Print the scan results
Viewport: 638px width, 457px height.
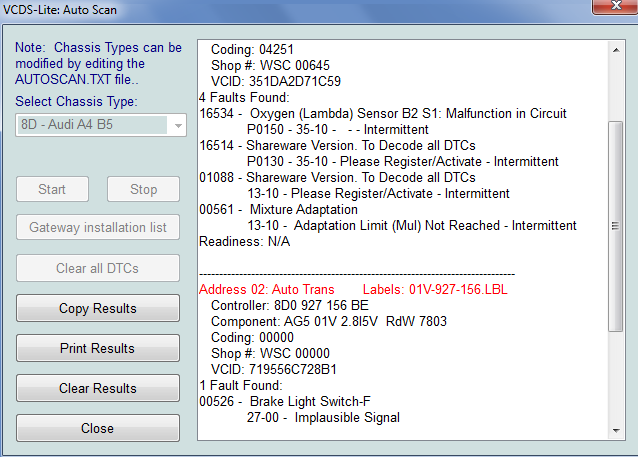[x=98, y=348]
